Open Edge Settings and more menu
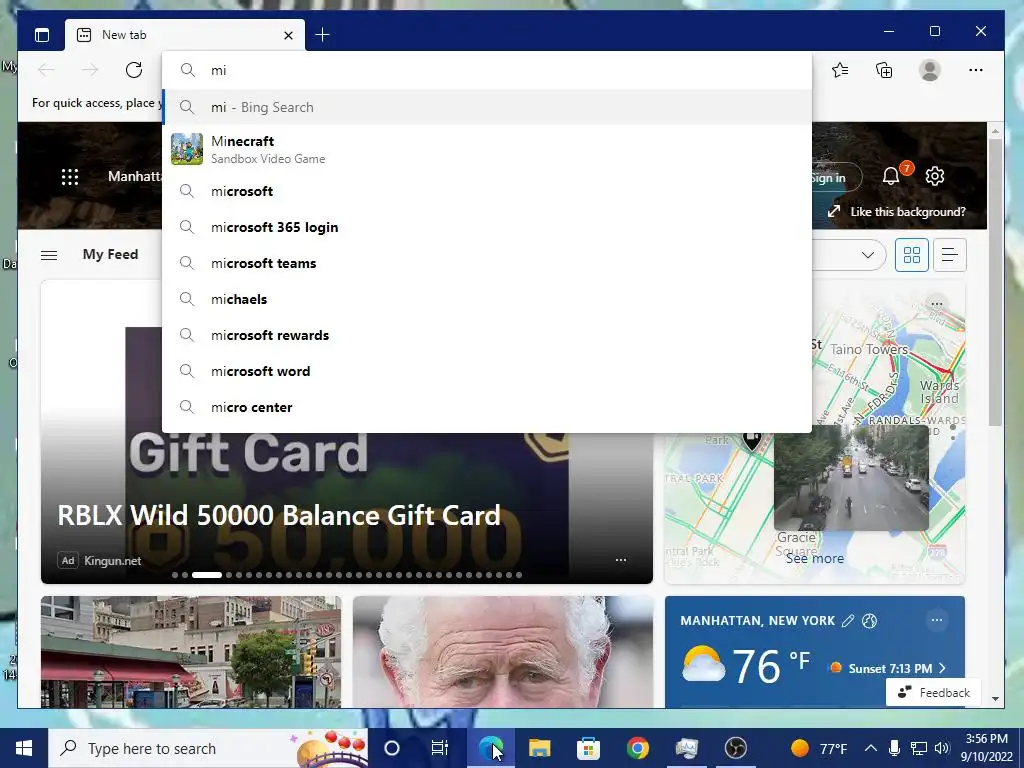Viewport: 1024px width, 768px height. [x=976, y=70]
